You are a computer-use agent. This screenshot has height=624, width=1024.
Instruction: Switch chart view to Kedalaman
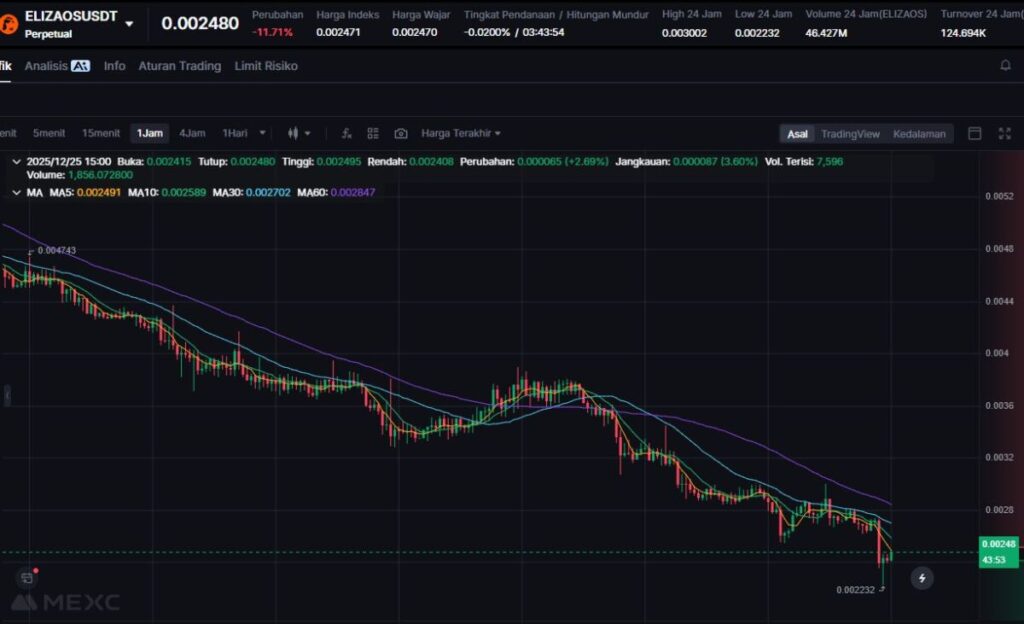click(x=919, y=134)
